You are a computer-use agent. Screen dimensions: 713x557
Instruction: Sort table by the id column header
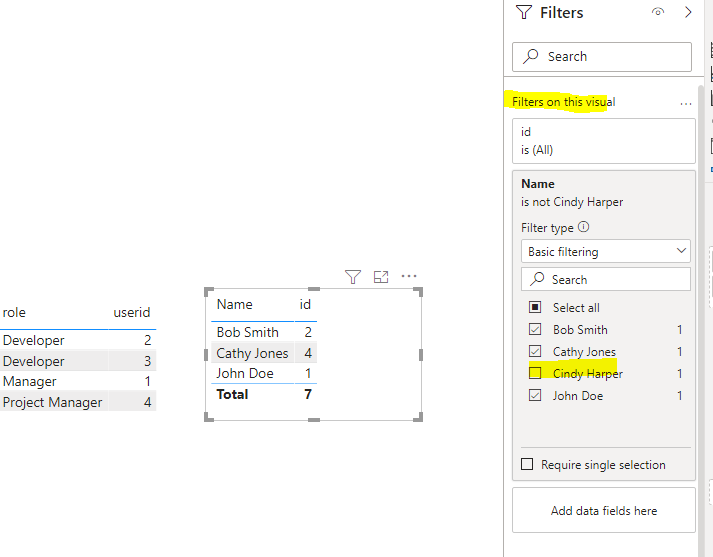point(305,304)
